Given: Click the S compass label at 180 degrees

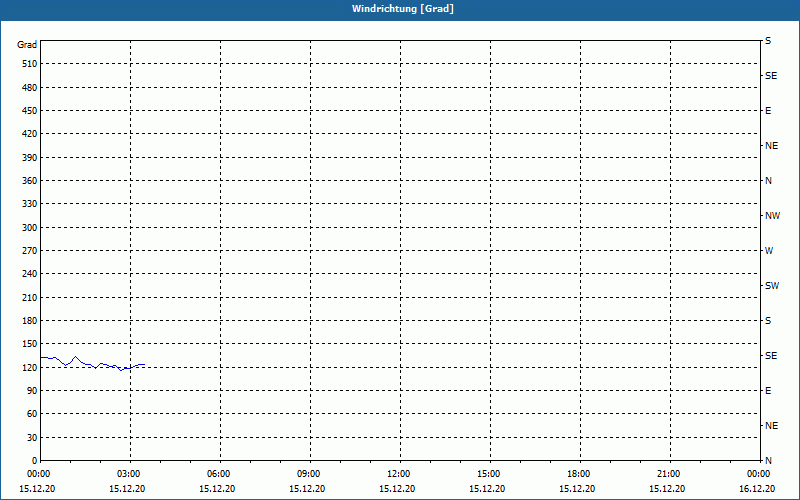Looking at the screenshot, I should [x=768, y=321].
